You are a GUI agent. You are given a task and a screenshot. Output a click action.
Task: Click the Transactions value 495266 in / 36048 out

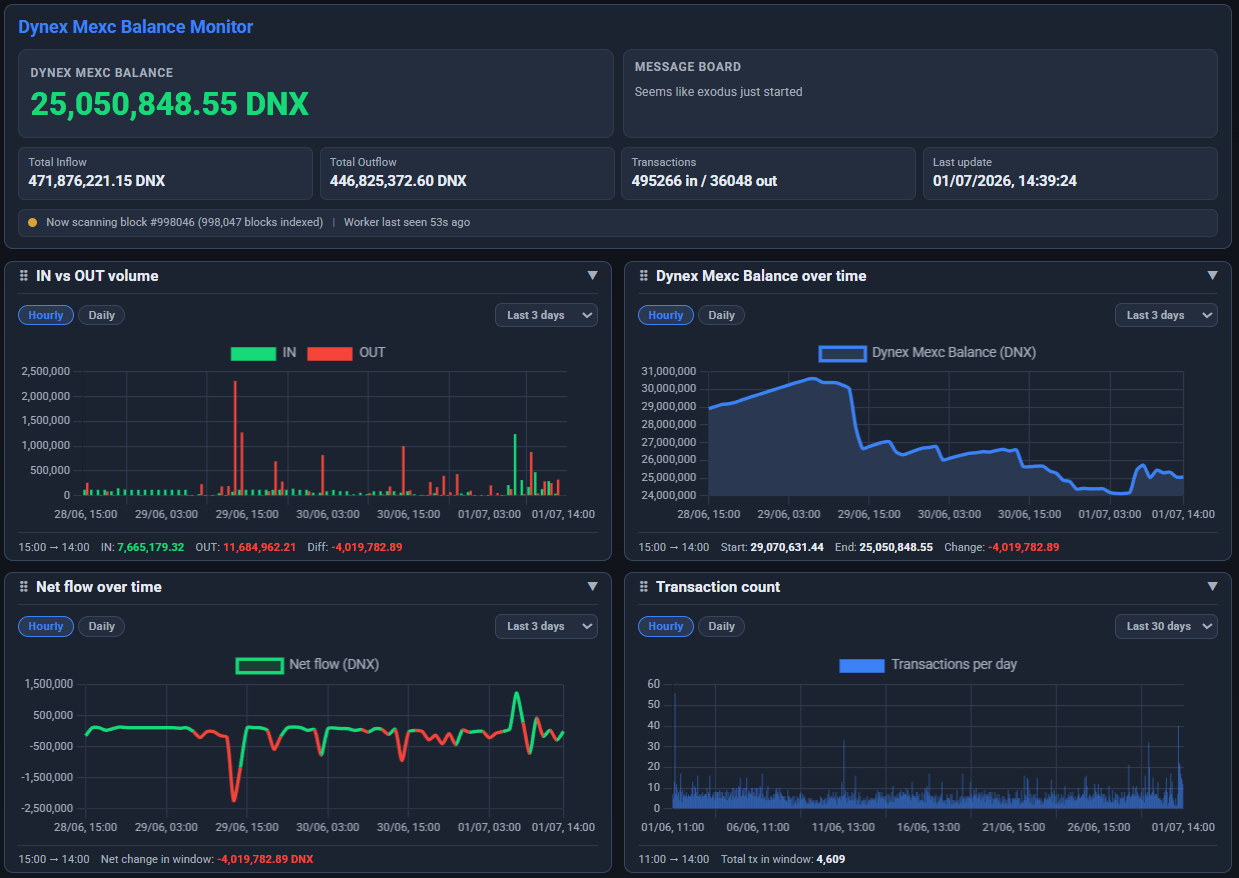tap(704, 181)
